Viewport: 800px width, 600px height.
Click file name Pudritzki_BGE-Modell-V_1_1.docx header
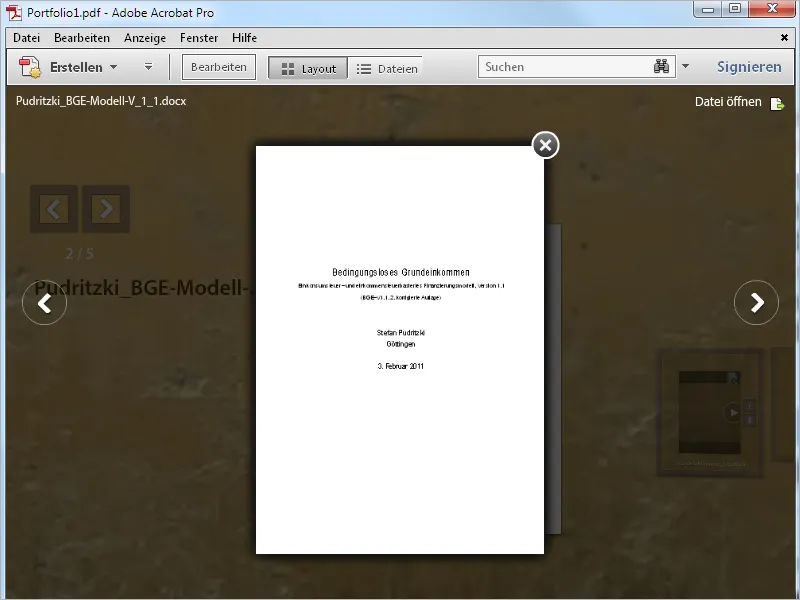[x=101, y=101]
